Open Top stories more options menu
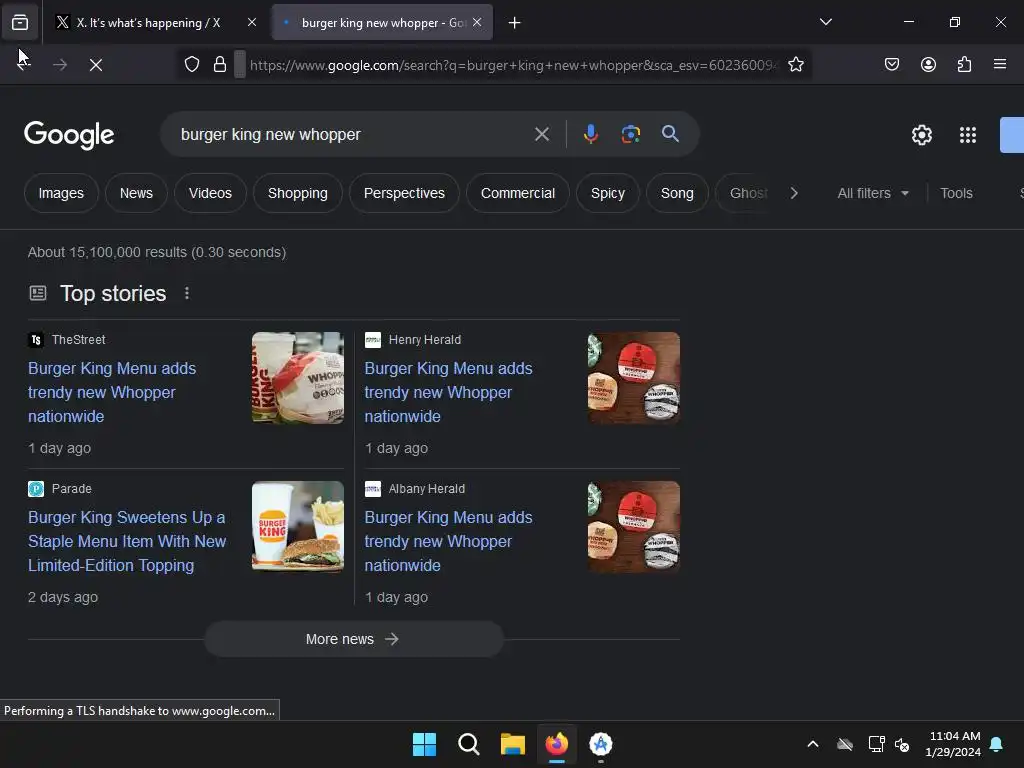 point(187,293)
